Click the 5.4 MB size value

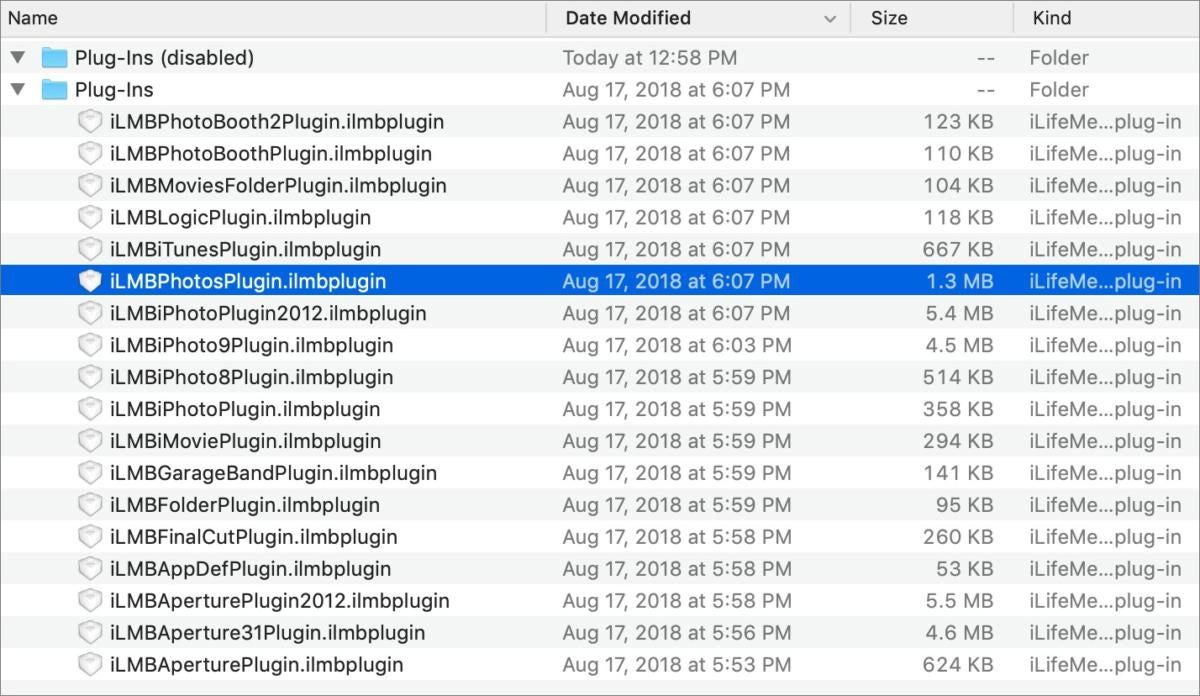[x=960, y=314]
